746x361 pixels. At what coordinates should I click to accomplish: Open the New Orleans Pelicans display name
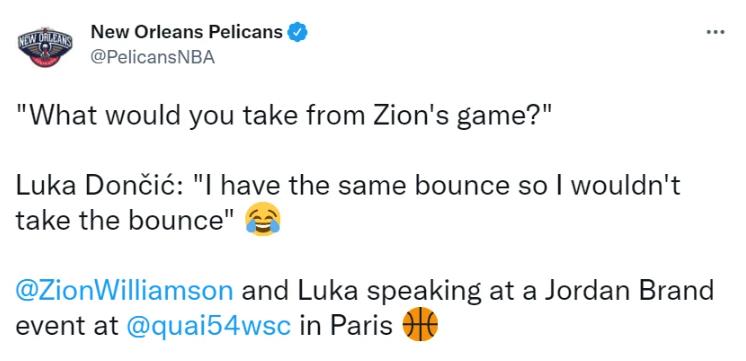point(186,32)
